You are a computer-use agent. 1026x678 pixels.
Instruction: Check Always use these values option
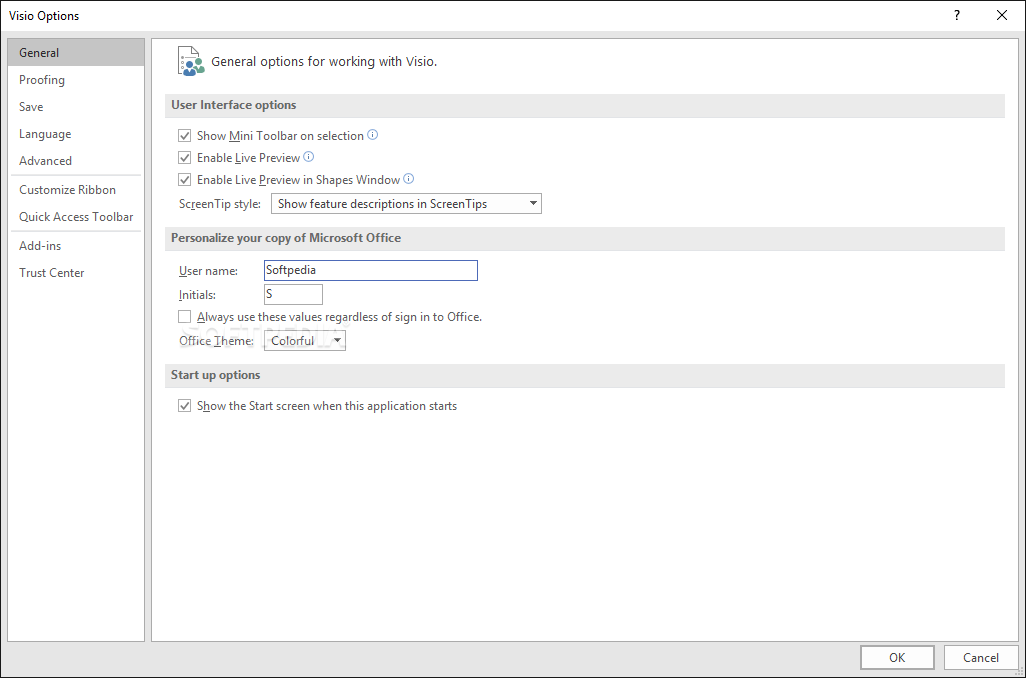click(185, 317)
